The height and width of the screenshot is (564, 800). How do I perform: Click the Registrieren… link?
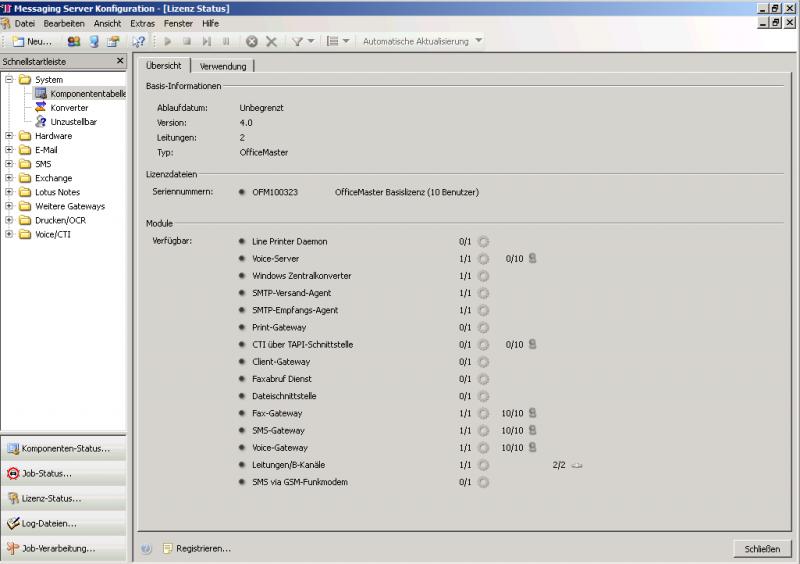(203, 548)
